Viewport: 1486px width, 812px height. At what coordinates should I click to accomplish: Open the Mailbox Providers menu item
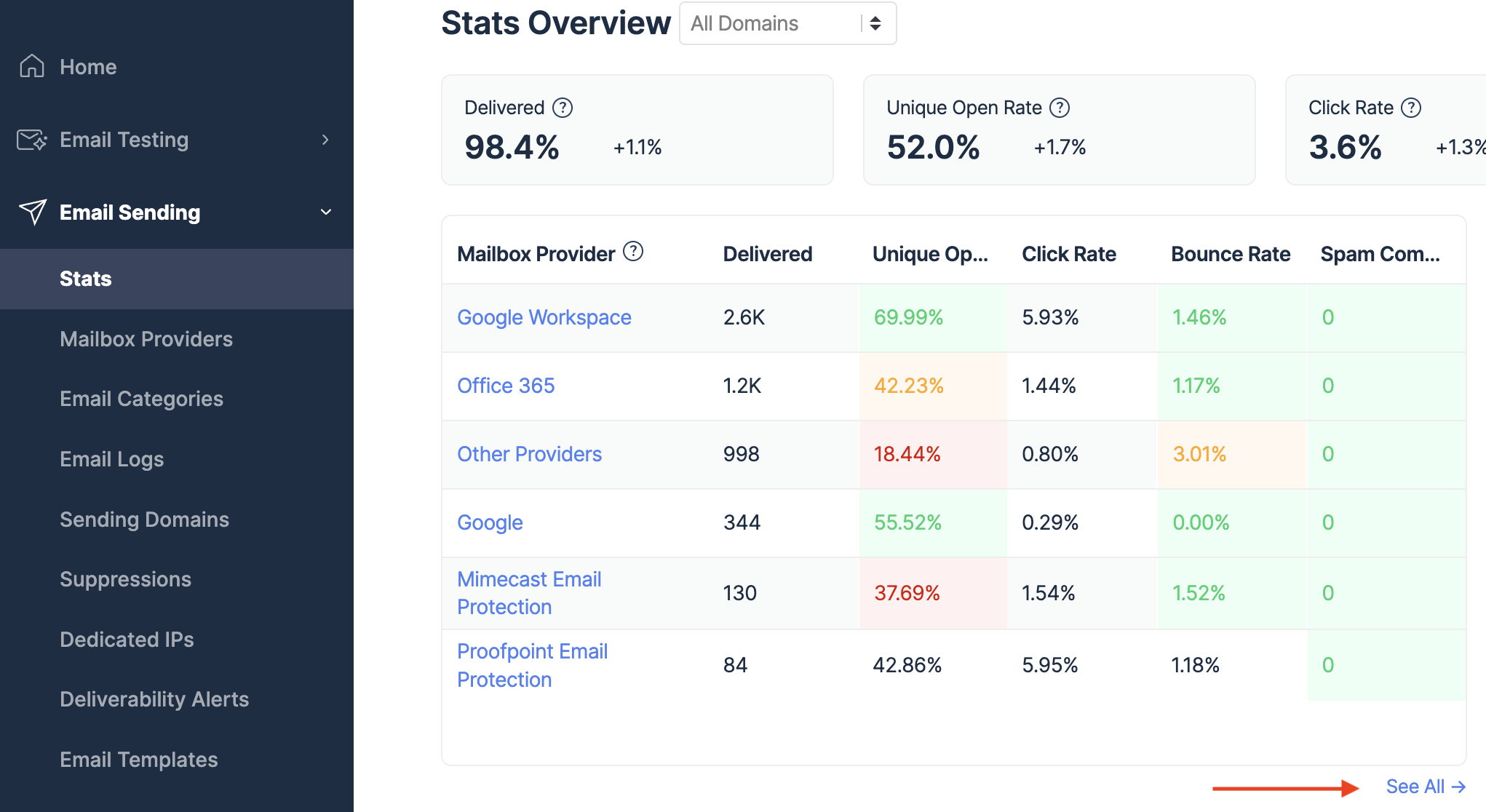(x=146, y=339)
